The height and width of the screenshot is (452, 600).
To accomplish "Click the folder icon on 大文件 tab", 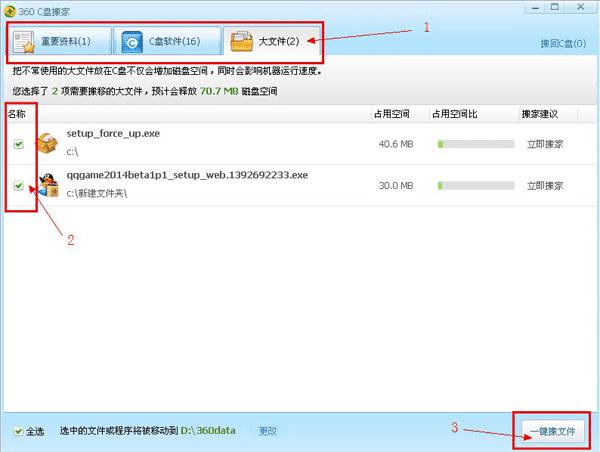I will pos(241,41).
